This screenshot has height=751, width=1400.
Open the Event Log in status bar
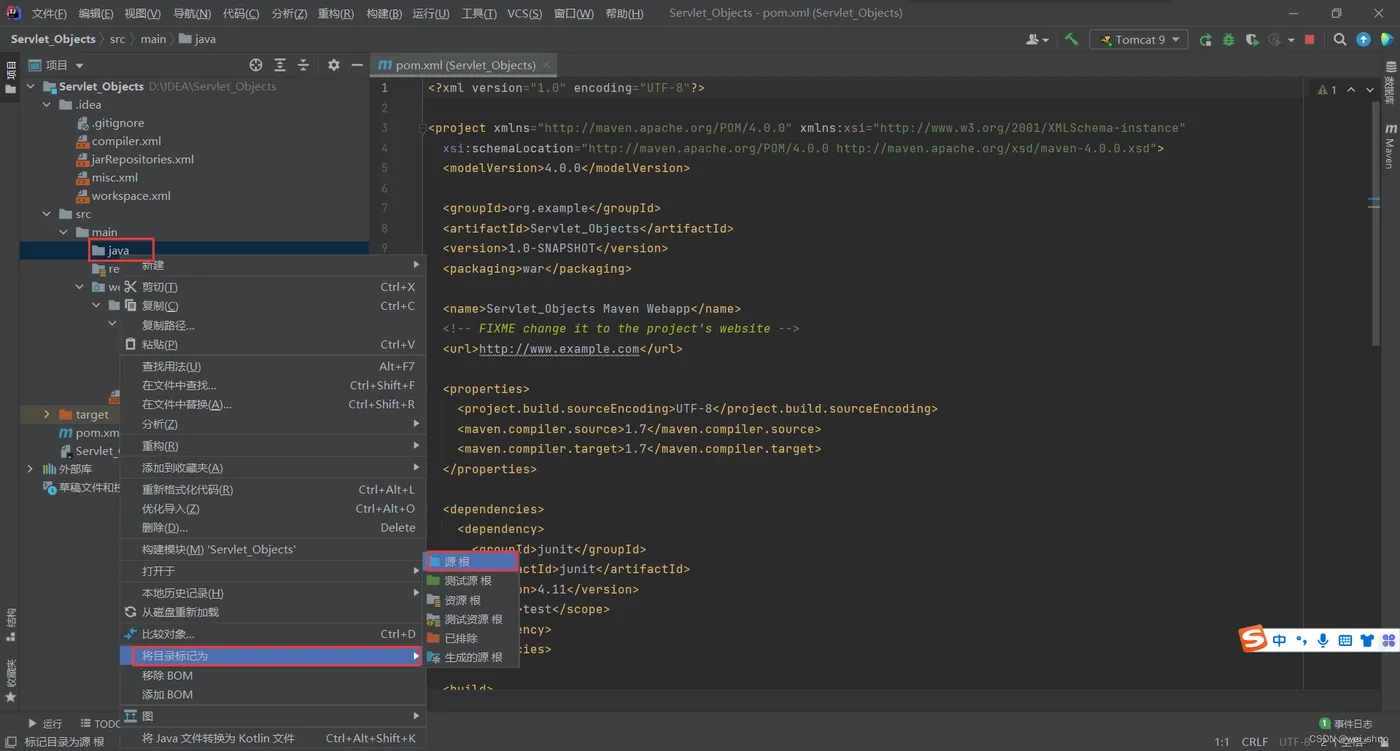point(1346,724)
